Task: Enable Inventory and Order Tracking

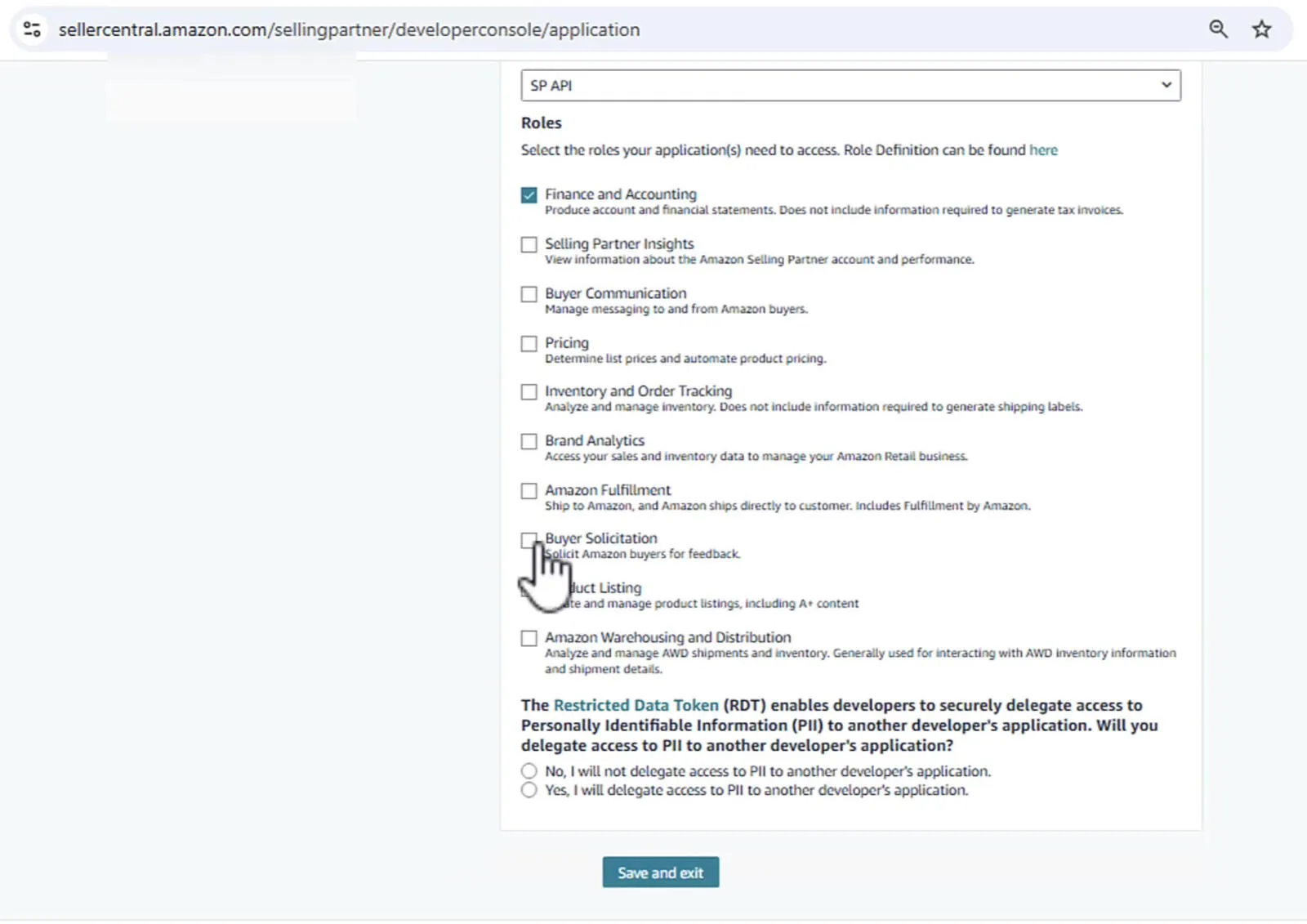Action: tap(529, 392)
